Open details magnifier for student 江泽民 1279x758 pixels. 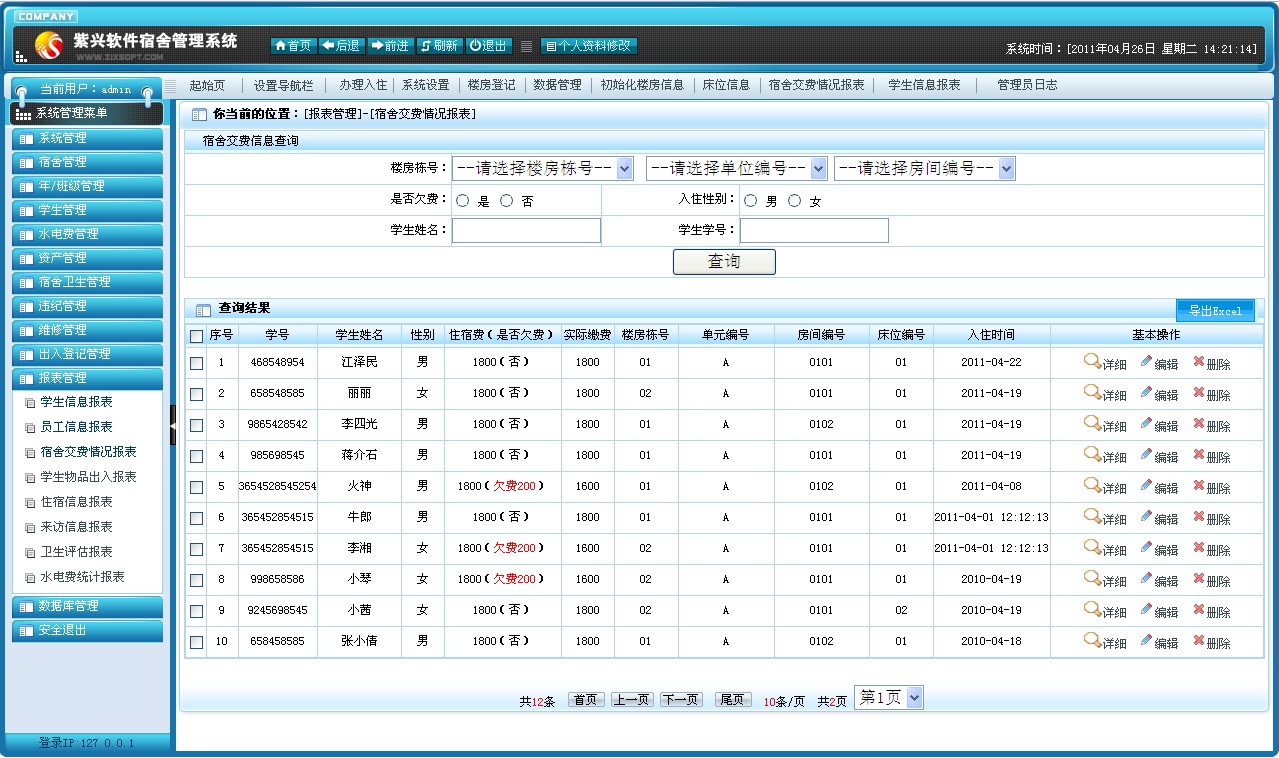click(x=1092, y=362)
